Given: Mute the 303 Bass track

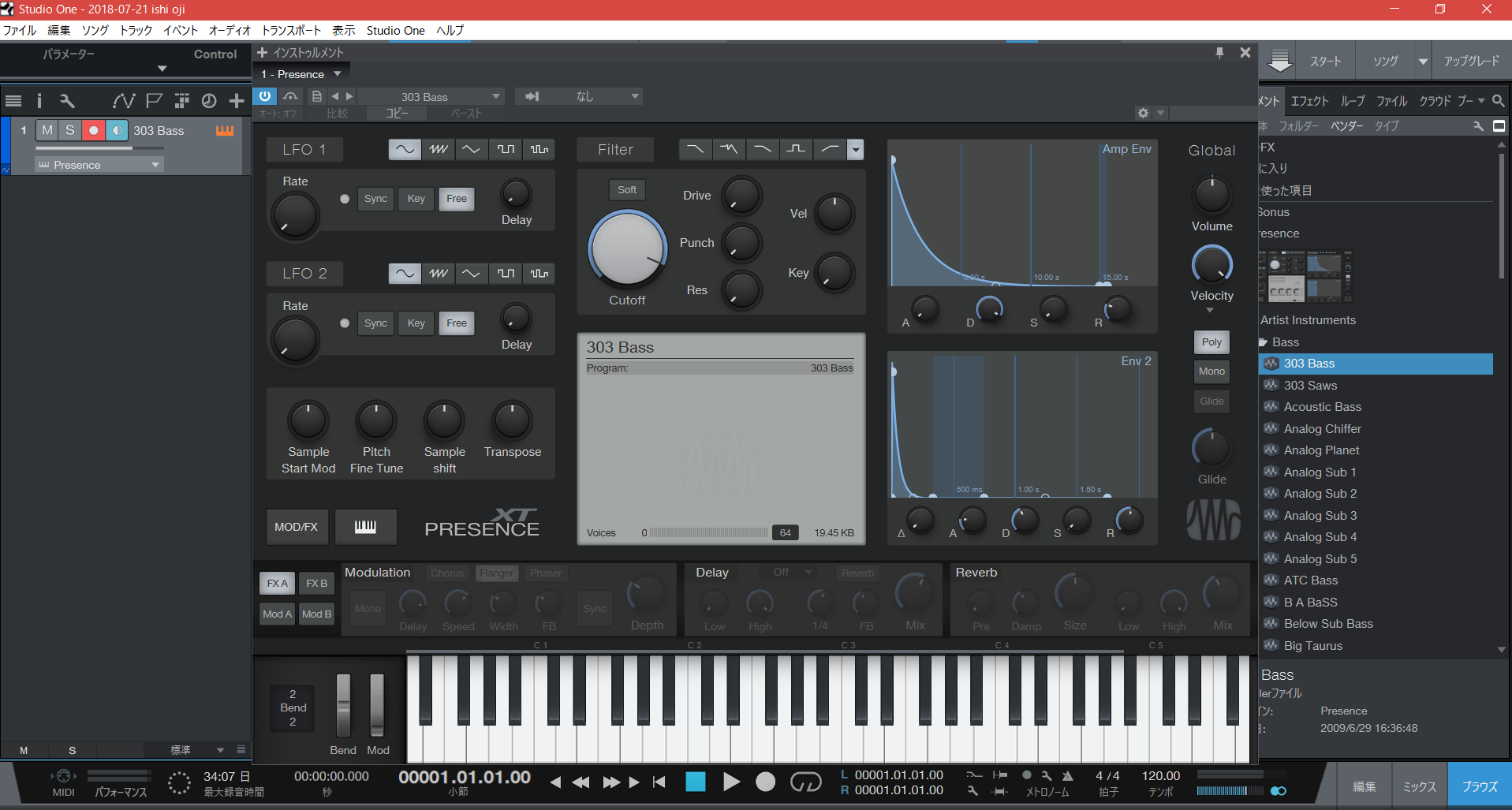Looking at the screenshot, I should pos(47,130).
